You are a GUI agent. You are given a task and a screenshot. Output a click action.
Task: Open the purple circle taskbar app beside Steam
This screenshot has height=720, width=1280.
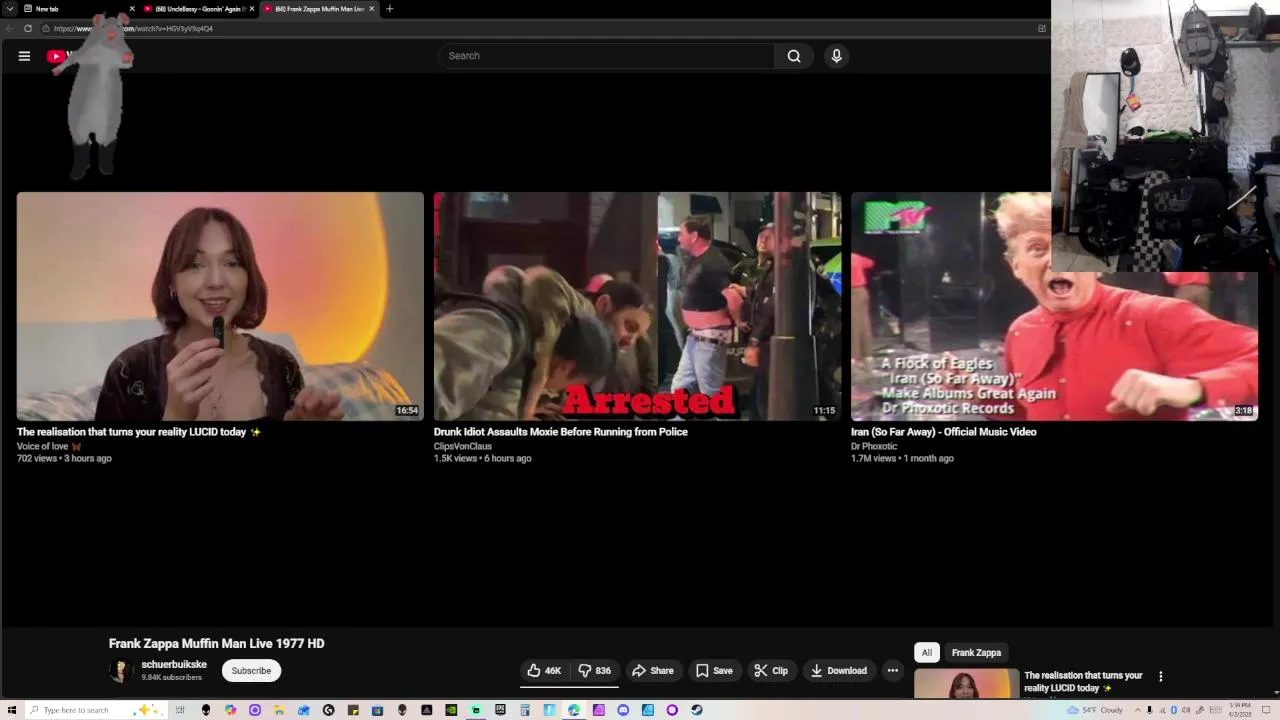coord(672,710)
